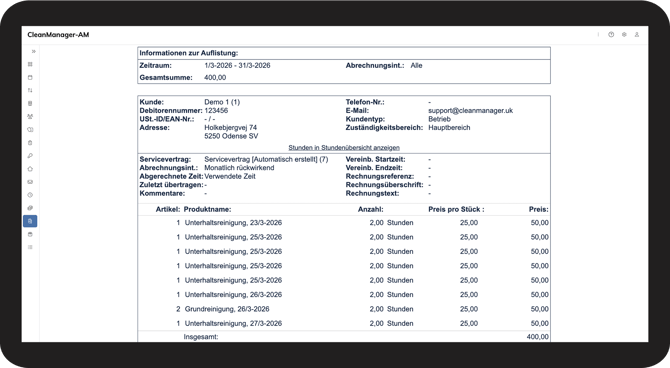Click address line 'Holkebjergvej 74'
The image size is (670, 368).
[x=231, y=128]
